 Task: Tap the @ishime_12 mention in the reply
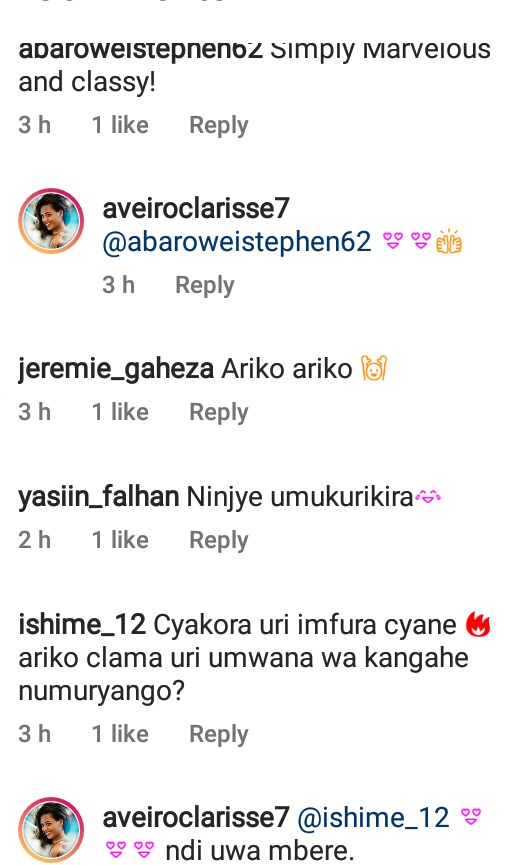pos(374,817)
